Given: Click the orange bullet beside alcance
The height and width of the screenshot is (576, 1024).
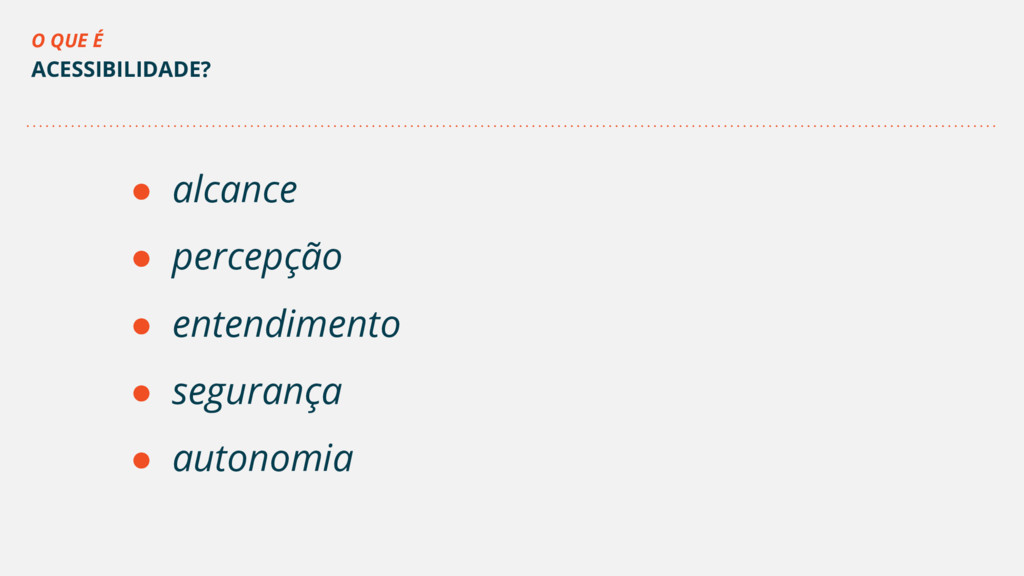Looking at the screenshot, I should 141,191.
